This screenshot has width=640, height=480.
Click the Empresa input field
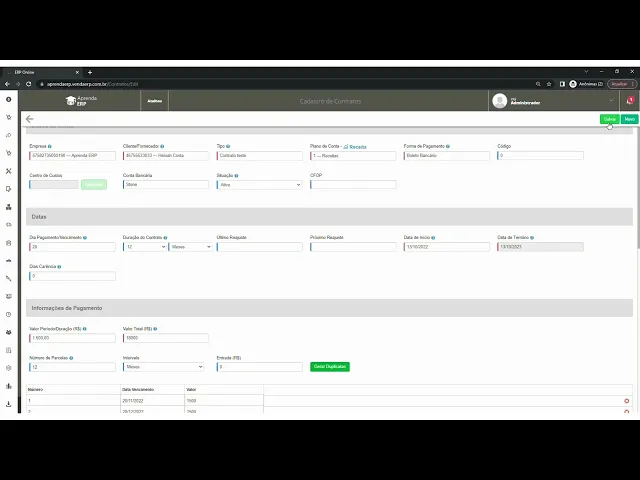tap(72, 156)
